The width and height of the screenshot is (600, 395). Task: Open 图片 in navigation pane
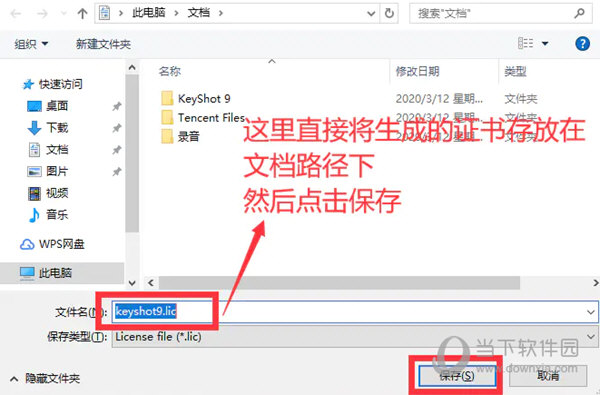[x=47, y=171]
